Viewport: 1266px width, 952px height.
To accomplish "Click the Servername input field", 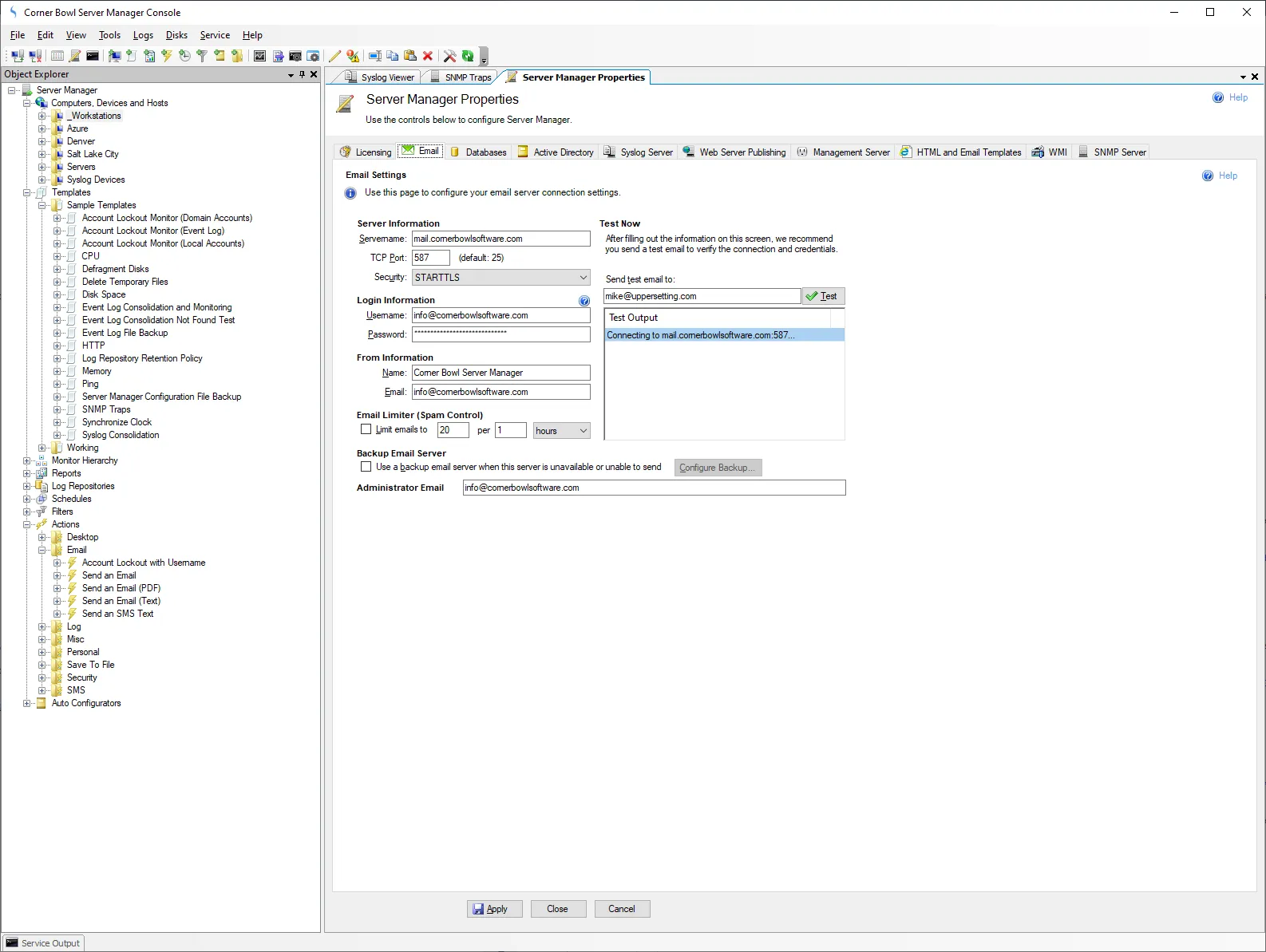I will (x=501, y=239).
